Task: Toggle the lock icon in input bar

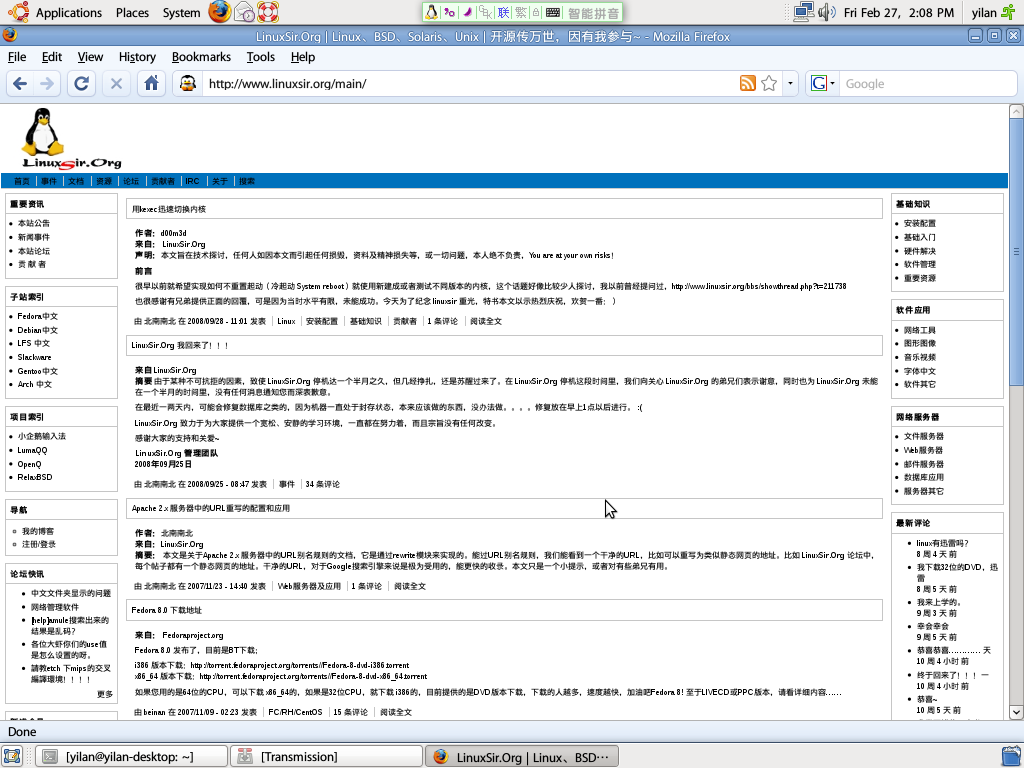Action: 536,12
